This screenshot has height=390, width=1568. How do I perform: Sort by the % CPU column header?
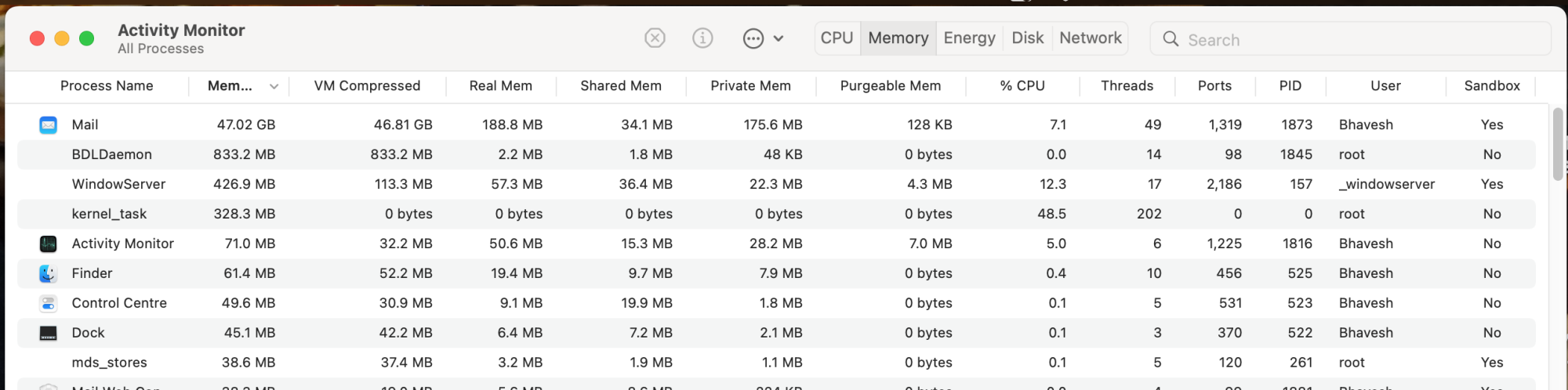point(1022,86)
